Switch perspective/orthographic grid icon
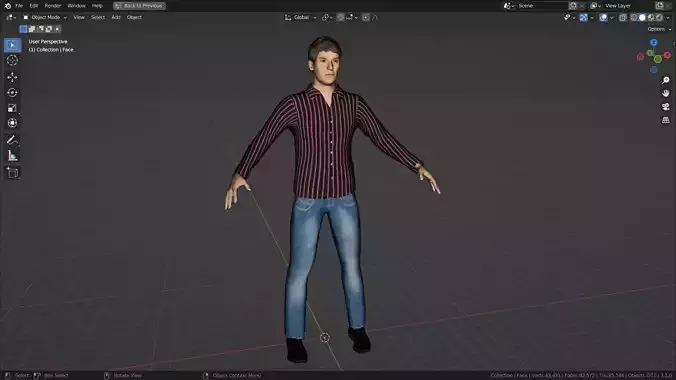Viewport: 676px width, 380px height. (x=666, y=120)
